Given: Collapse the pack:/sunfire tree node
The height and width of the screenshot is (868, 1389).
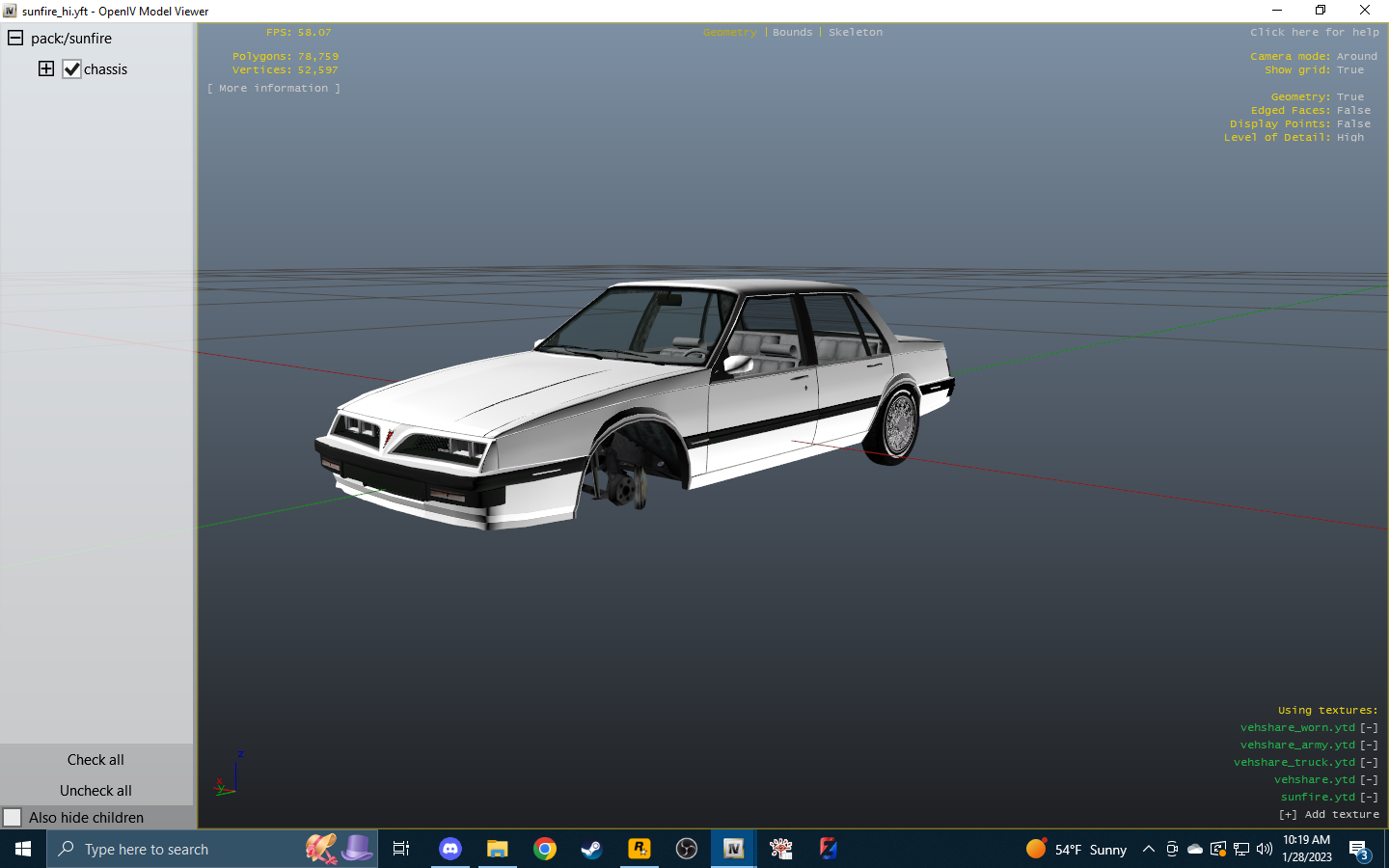Looking at the screenshot, I should tap(15, 39).
